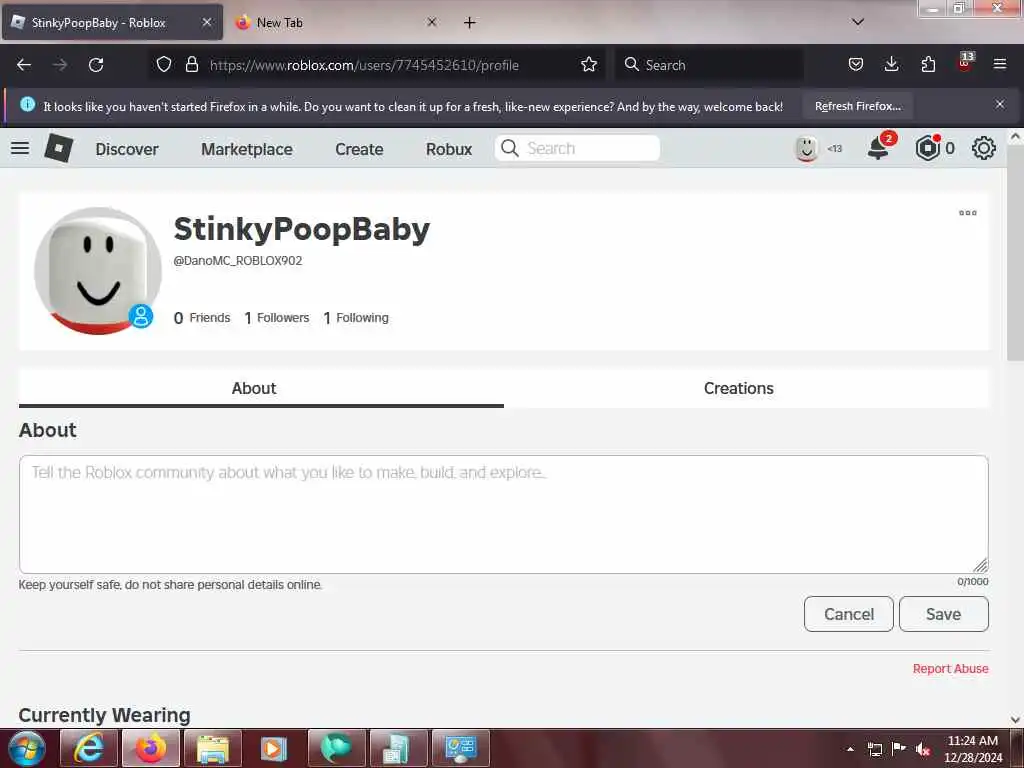Launch Internet Explorer from the taskbar
The image size is (1024, 768).
coord(88,748)
